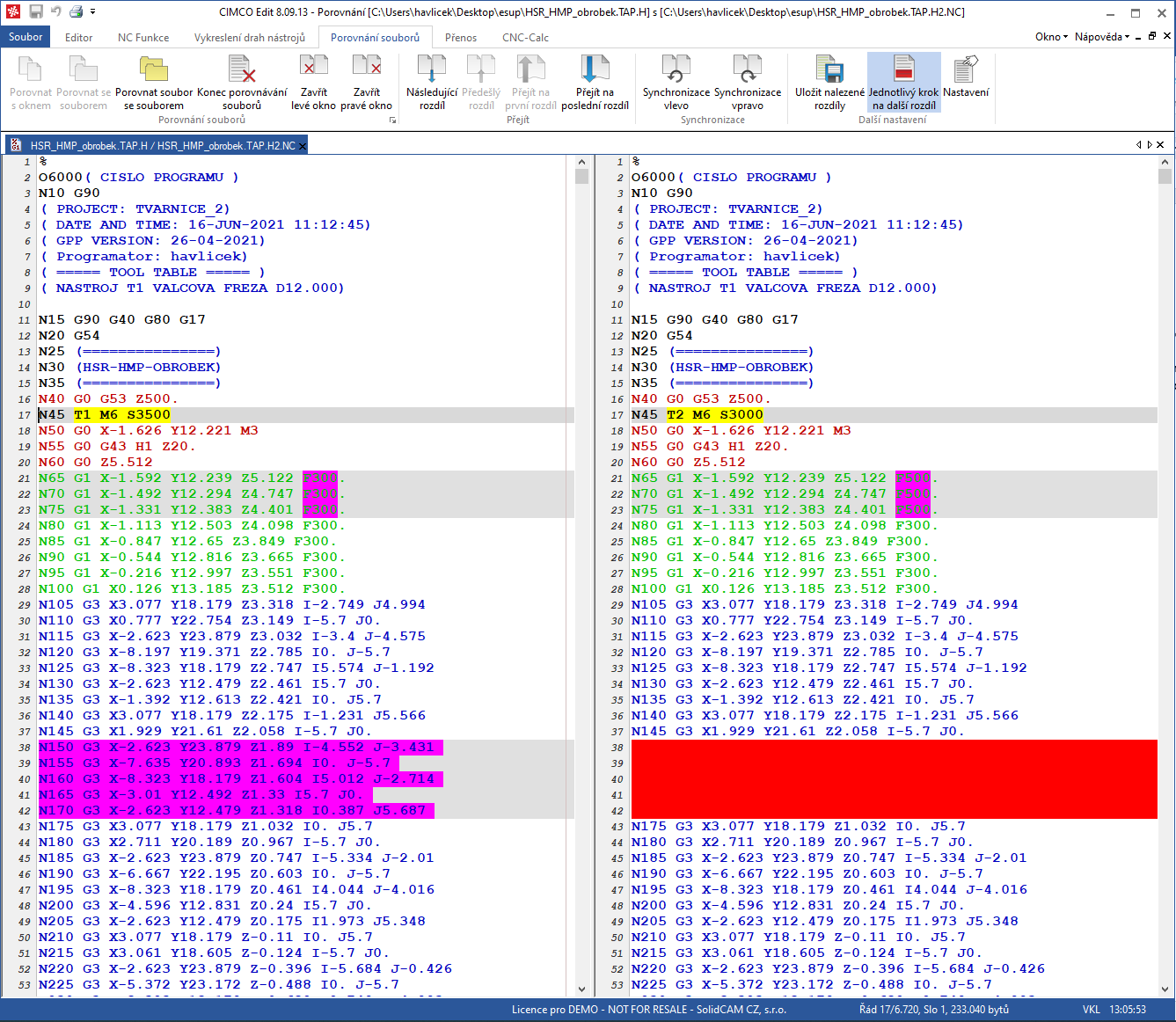The width and height of the screenshot is (1176, 1022).
Task: Click left pane scrollbar down arrow
Action: click(x=581, y=989)
